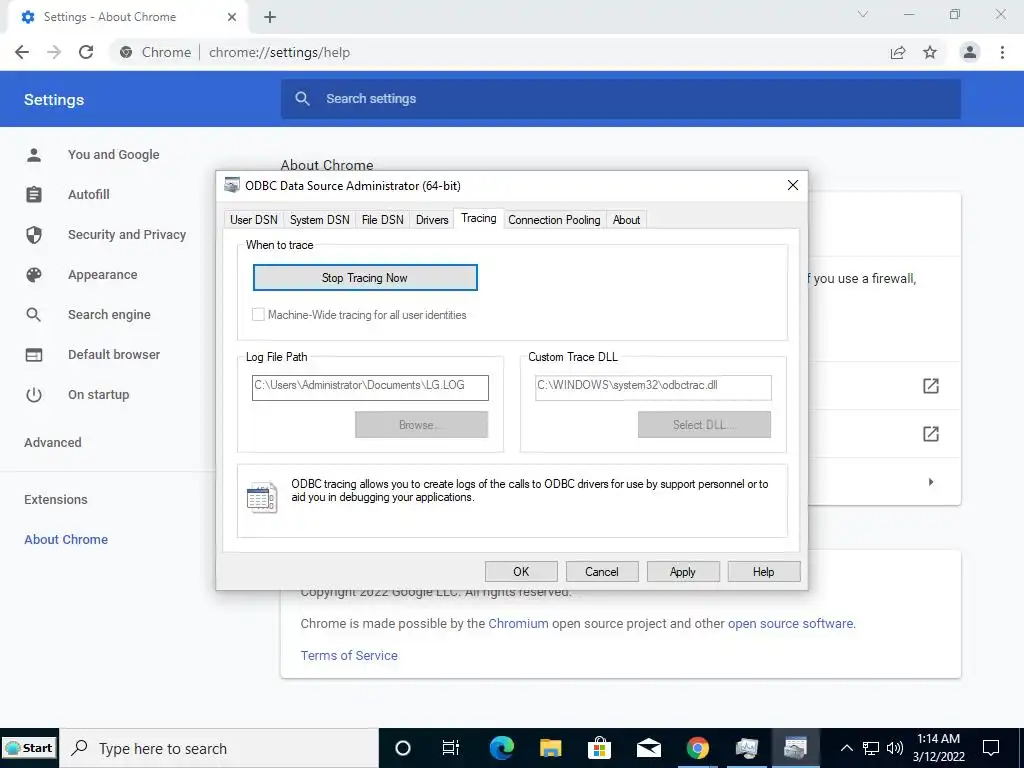
Task: Switch to the File DSN tab
Action: click(x=383, y=220)
